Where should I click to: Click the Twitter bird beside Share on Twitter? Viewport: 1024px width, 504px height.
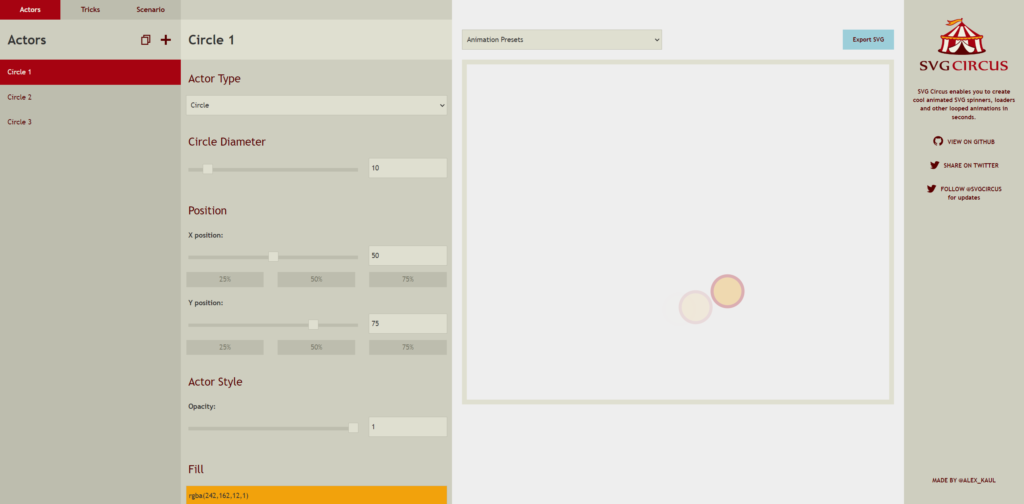[935, 165]
